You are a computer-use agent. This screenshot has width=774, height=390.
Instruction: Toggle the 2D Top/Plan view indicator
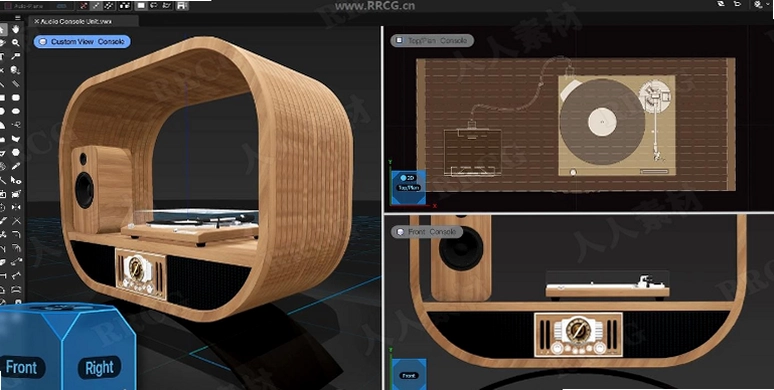(408, 178)
